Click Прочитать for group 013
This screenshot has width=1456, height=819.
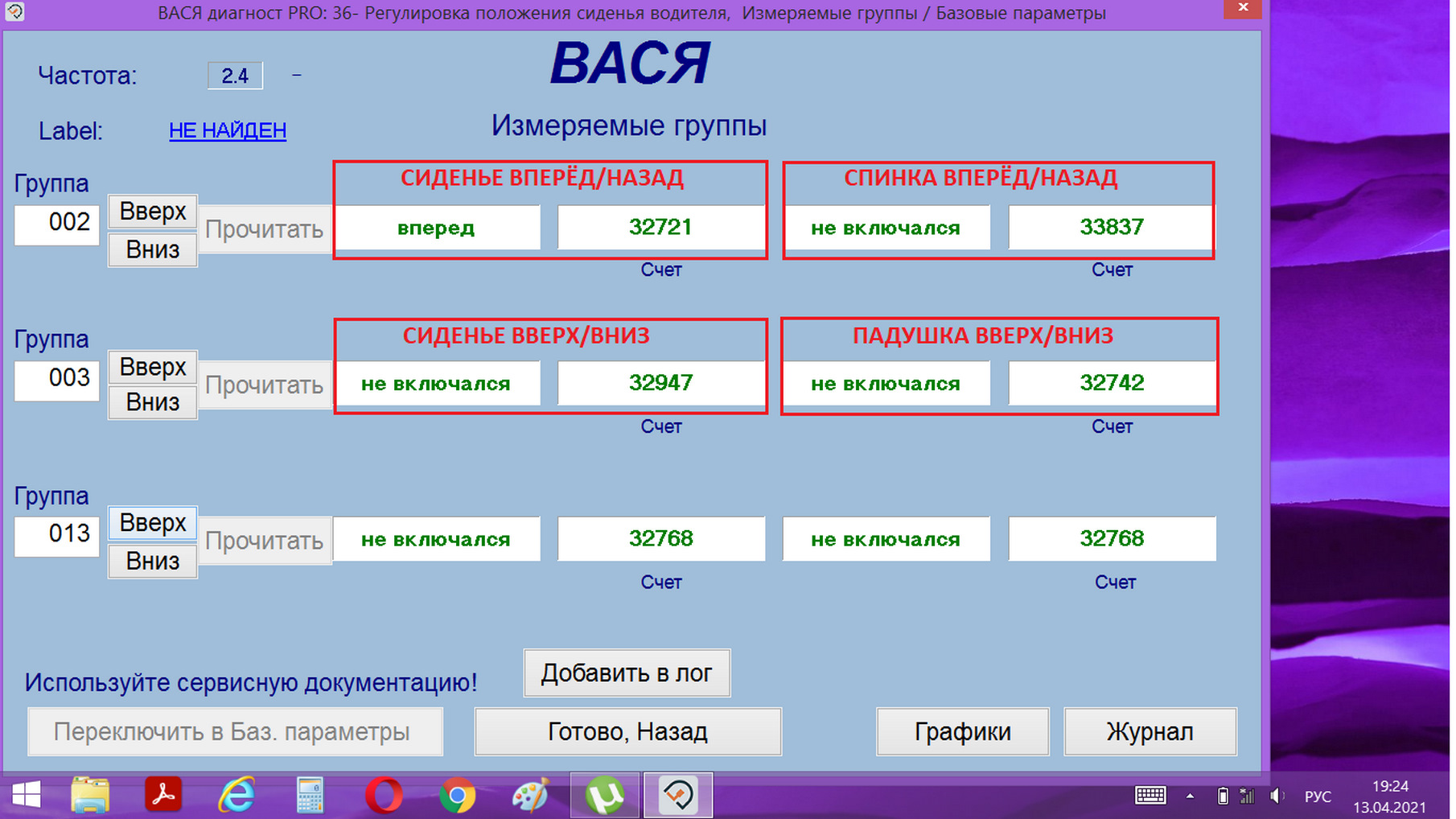(265, 541)
